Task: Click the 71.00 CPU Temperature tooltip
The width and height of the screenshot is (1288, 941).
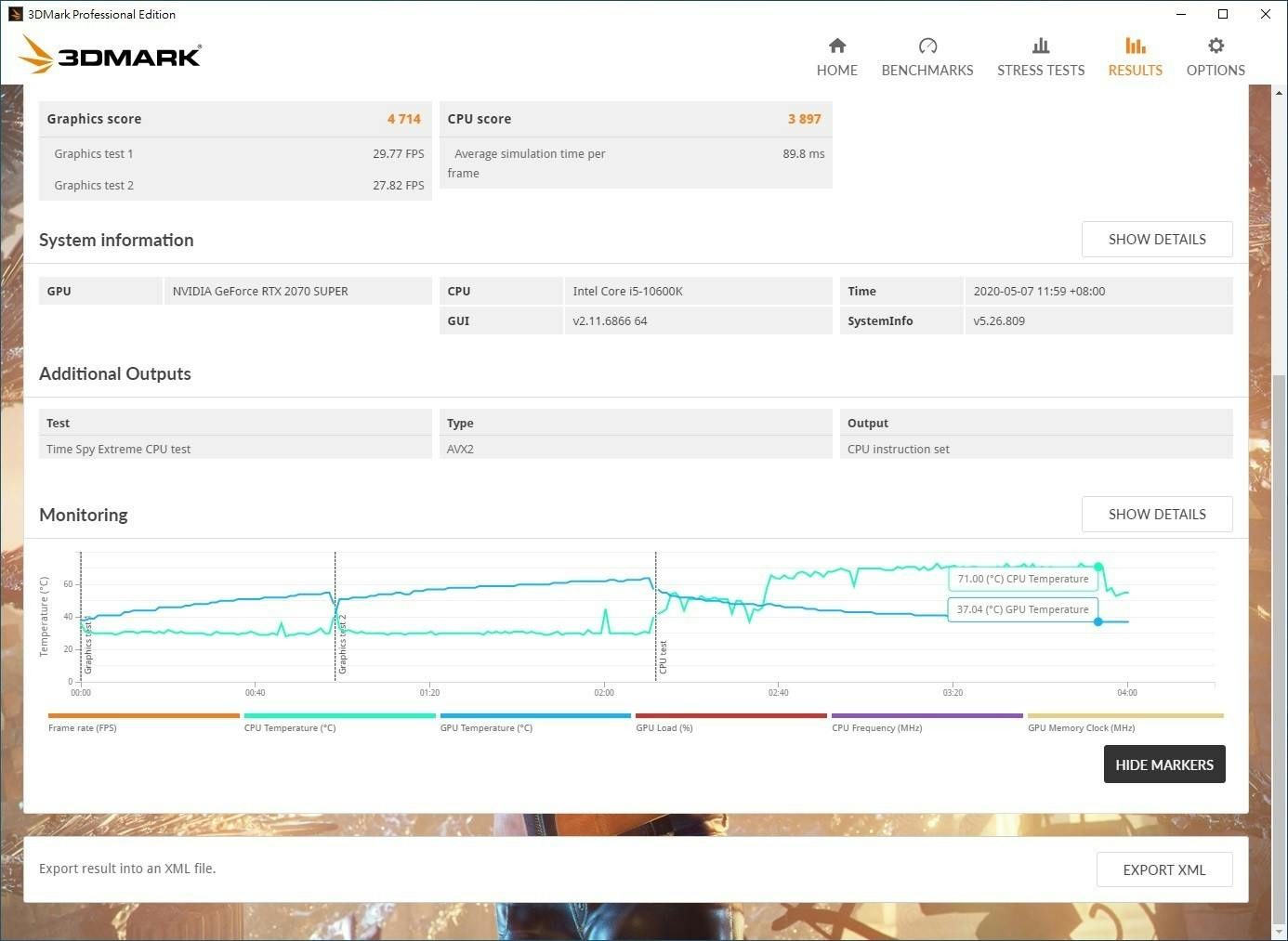Action: 1022,579
